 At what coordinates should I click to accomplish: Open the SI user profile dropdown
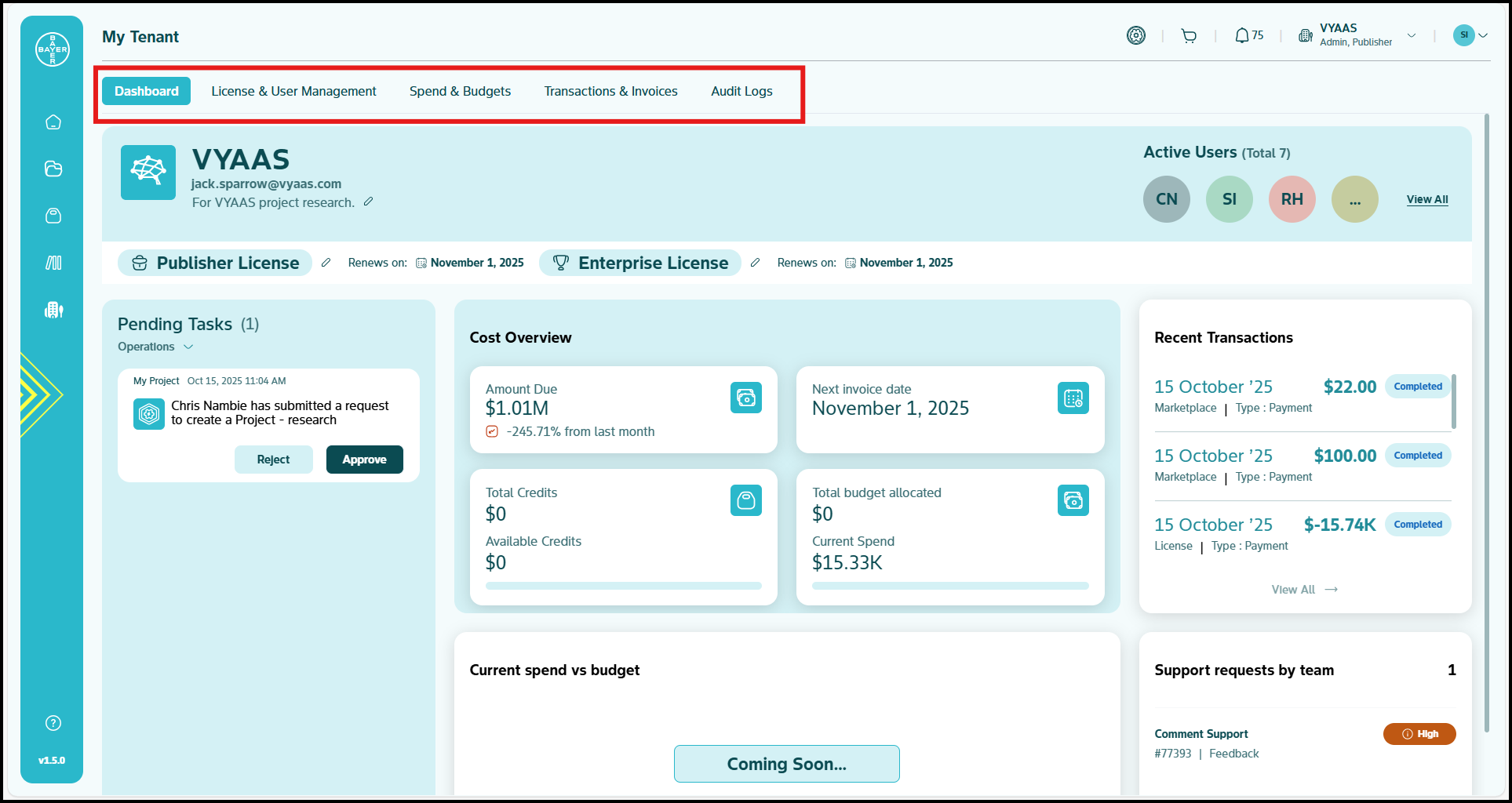1483,35
